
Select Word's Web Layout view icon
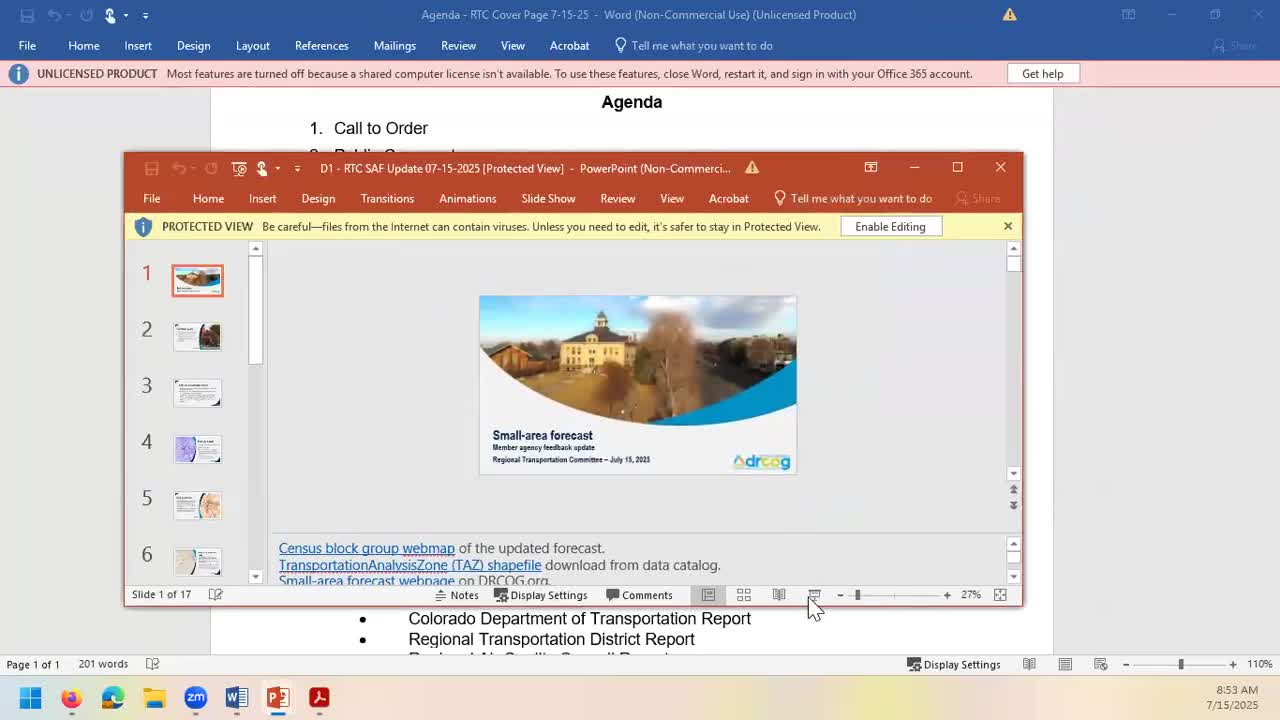[x=1100, y=664]
